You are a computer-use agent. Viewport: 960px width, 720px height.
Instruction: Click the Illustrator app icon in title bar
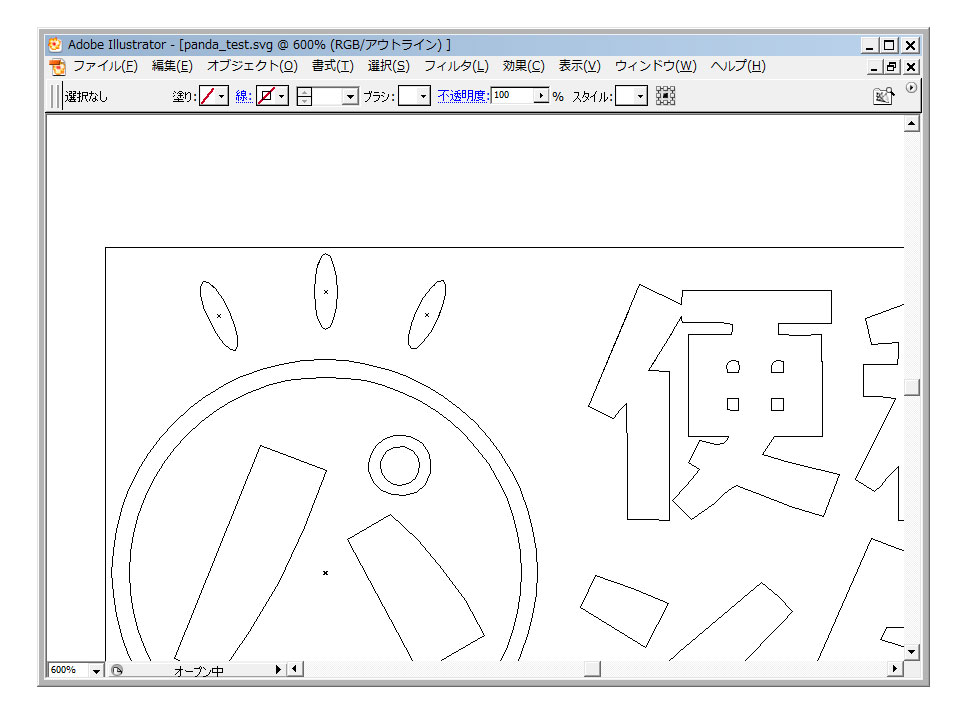(55, 44)
